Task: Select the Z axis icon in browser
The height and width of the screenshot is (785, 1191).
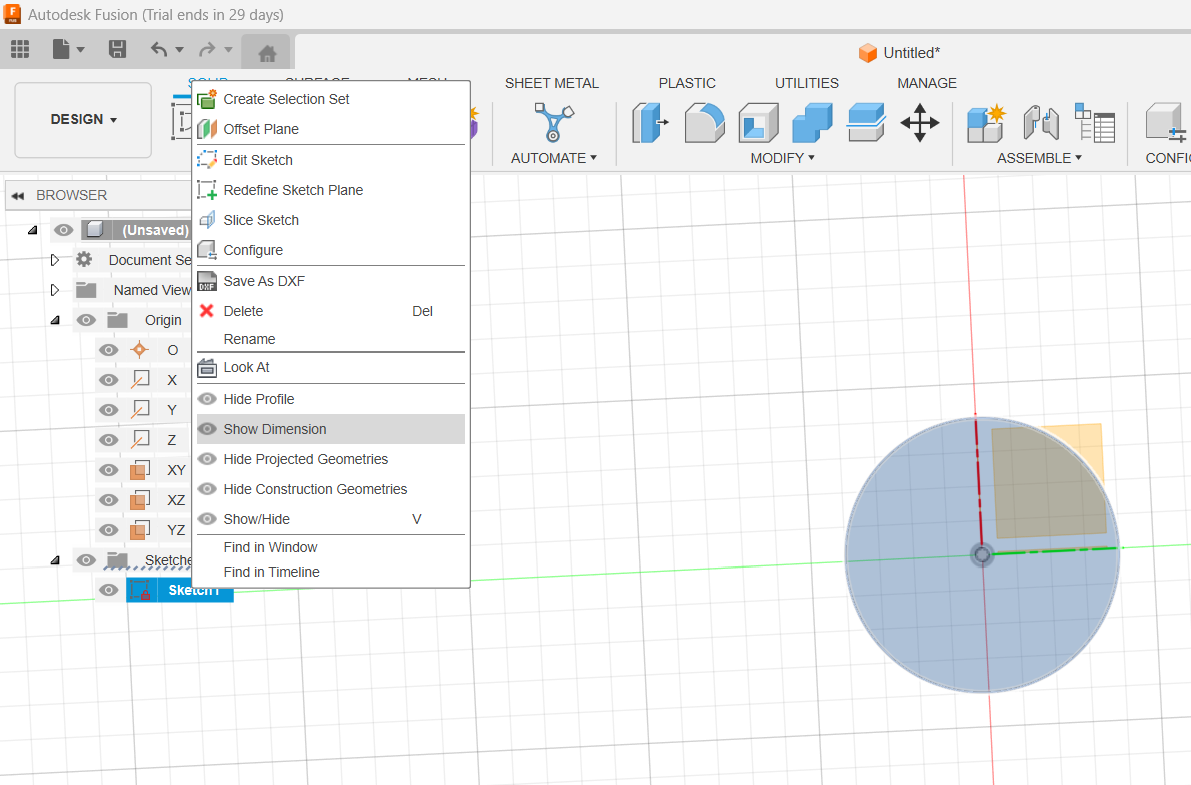Action: [x=140, y=439]
